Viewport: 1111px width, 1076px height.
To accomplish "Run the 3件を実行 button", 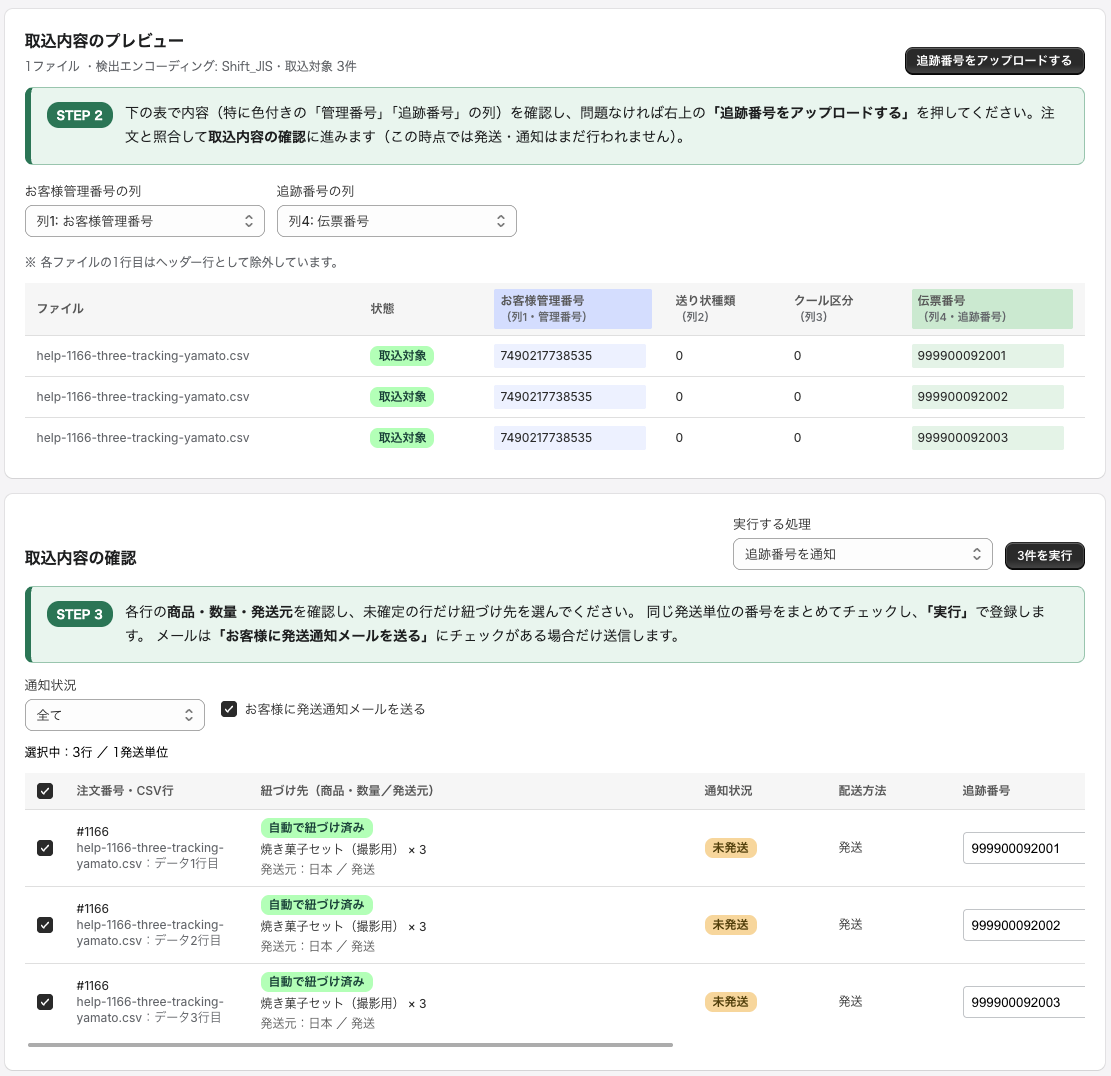I will coord(1044,555).
